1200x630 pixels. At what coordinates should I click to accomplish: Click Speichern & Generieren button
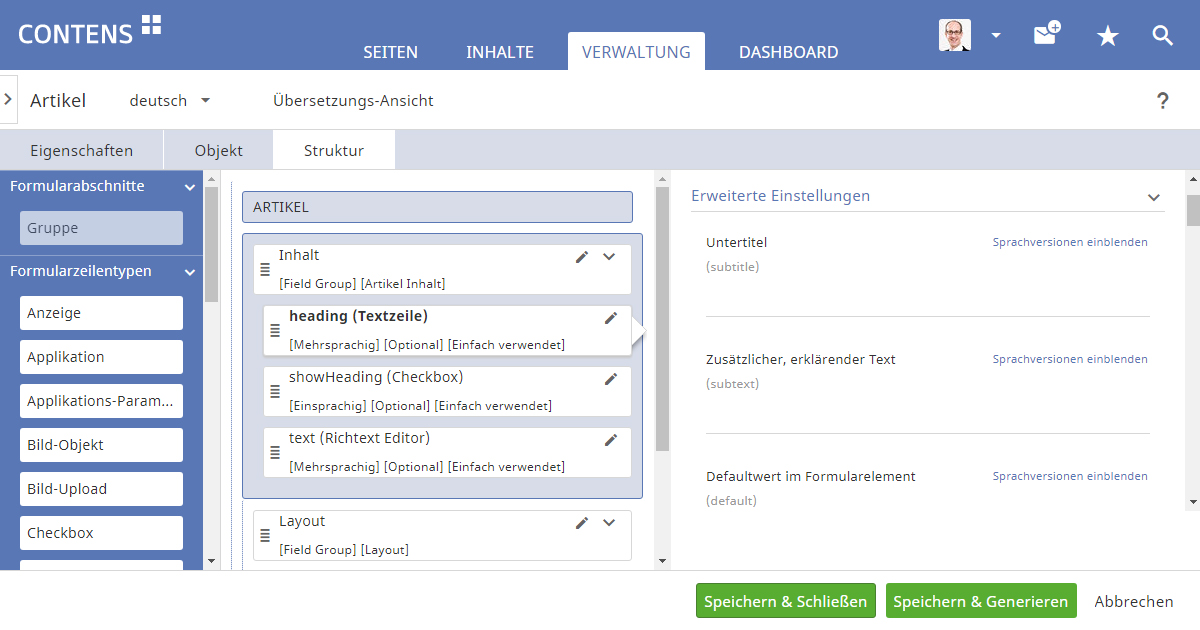981,601
